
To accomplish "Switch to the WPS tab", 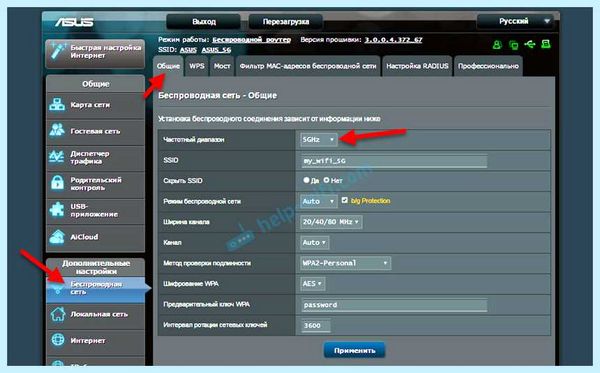I will coord(197,66).
